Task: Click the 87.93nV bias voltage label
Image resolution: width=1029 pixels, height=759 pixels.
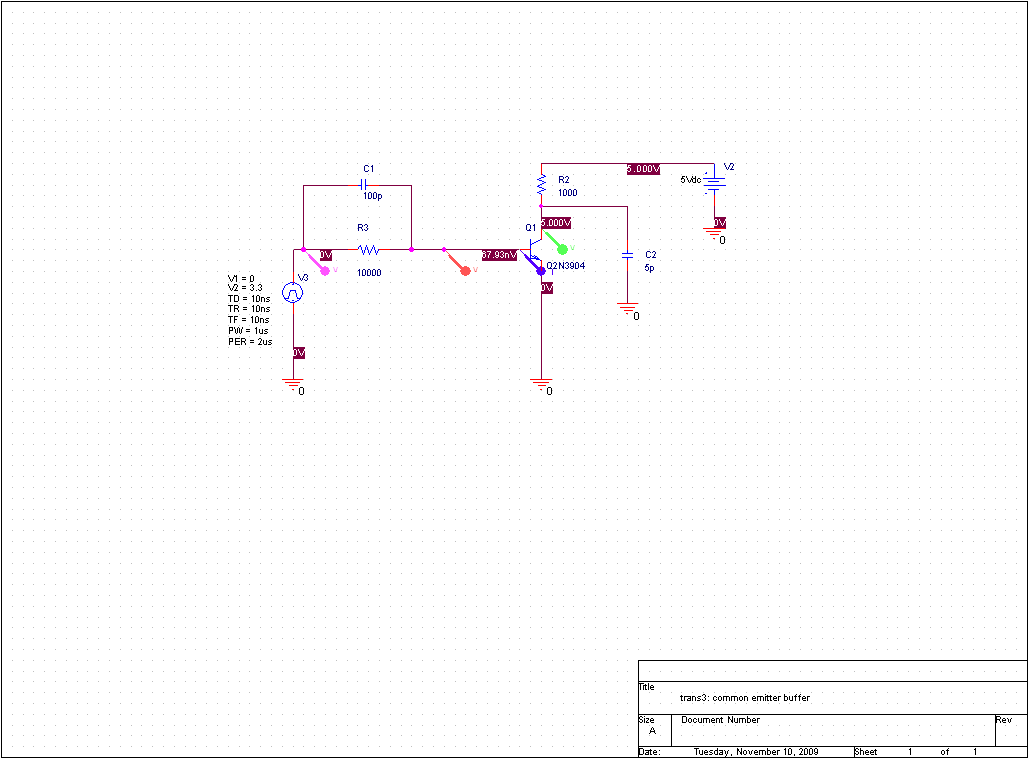Action: [x=499, y=255]
